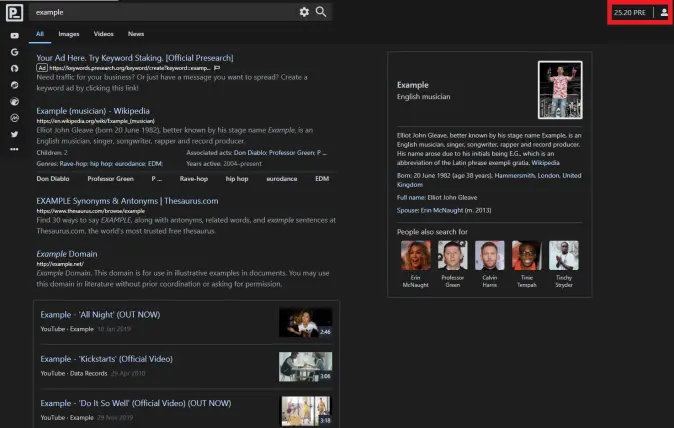The image size is (674, 428).
Task: Click the 'Rave-hop' related chip
Action: pos(194,179)
